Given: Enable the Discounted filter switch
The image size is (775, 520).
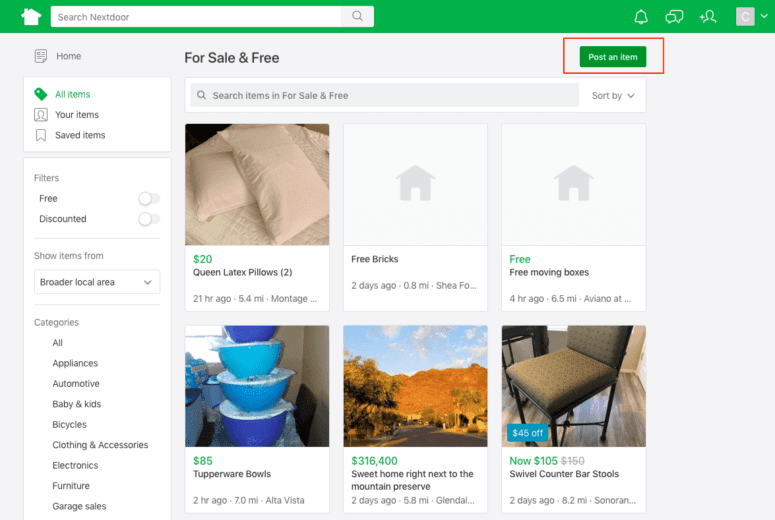Looking at the screenshot, I should tap(149, 219).
